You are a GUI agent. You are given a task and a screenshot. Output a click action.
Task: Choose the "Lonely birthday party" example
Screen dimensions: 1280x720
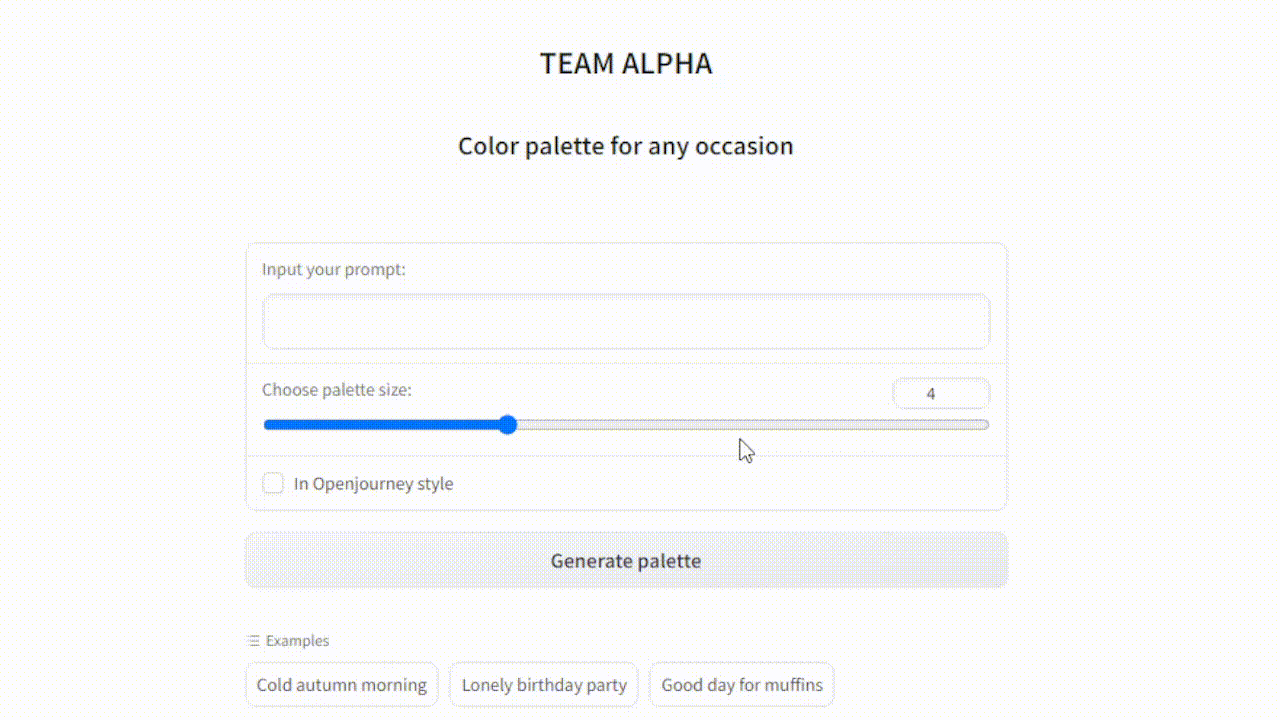[x=544, y=685]
